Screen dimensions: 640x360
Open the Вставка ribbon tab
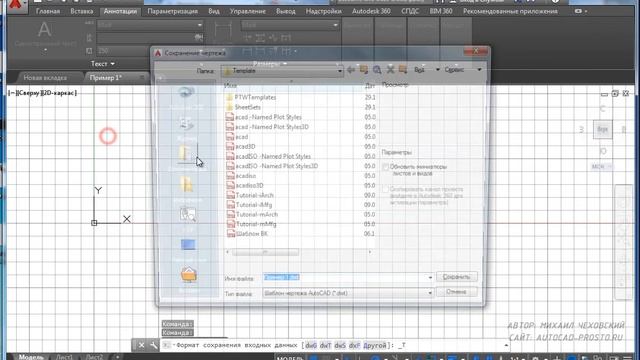[x=82, y=11]
